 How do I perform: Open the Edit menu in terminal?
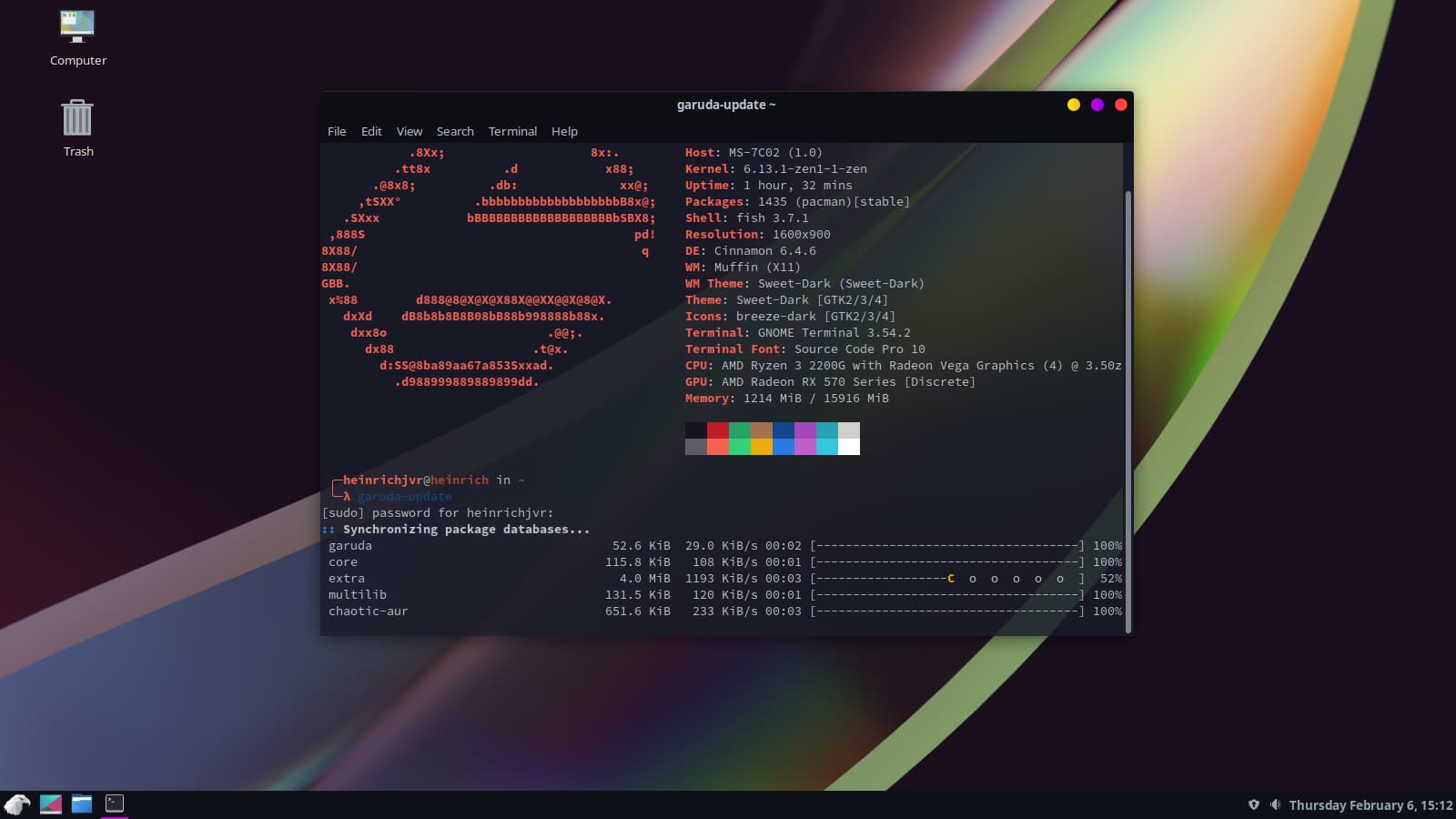pos(371,131)
